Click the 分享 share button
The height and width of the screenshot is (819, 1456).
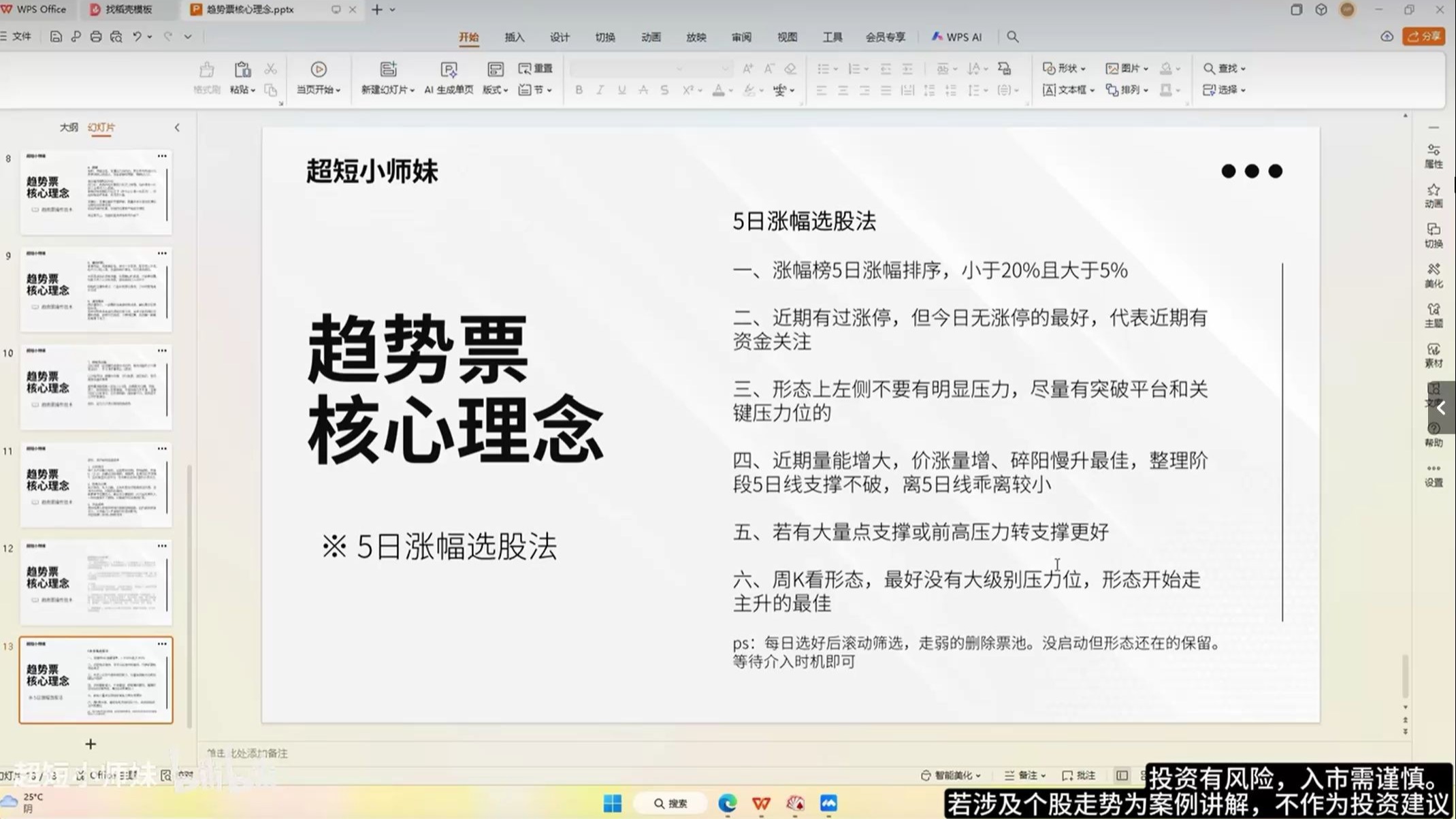click(x=1423, y=37)
